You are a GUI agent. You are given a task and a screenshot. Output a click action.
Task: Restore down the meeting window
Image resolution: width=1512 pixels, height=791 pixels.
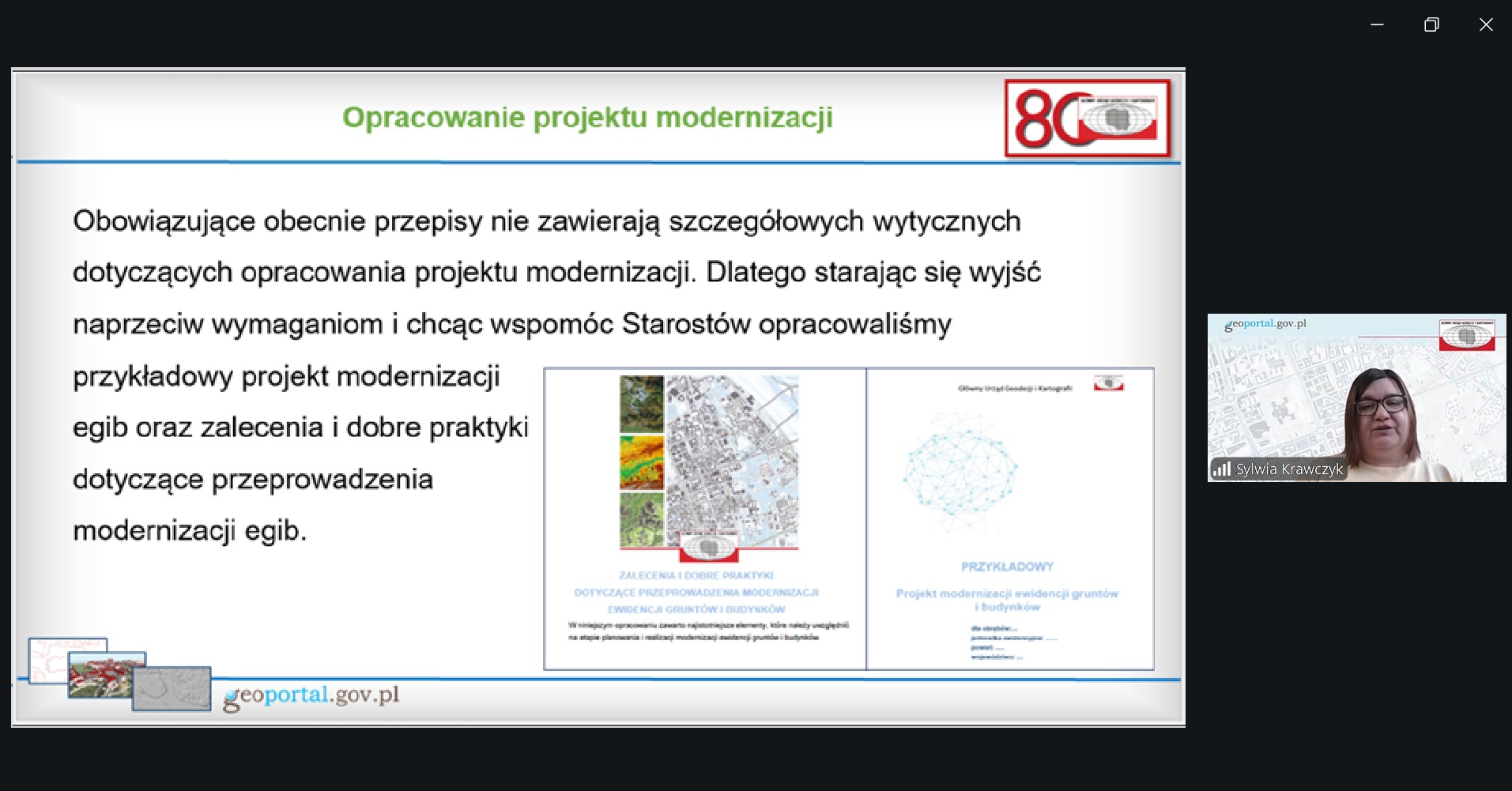pyautogui.click(x=1431, y=24)
